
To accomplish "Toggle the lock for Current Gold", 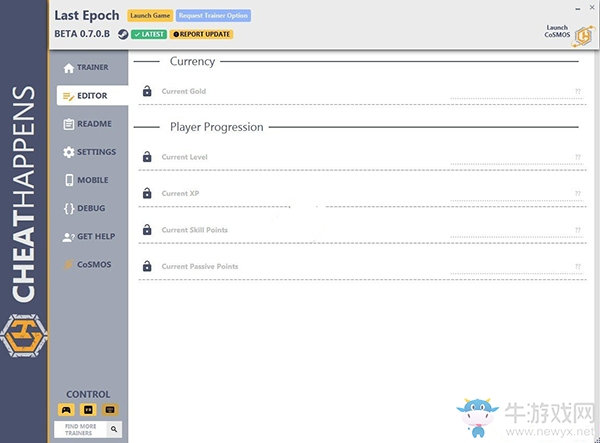I will tap(147, 91).
